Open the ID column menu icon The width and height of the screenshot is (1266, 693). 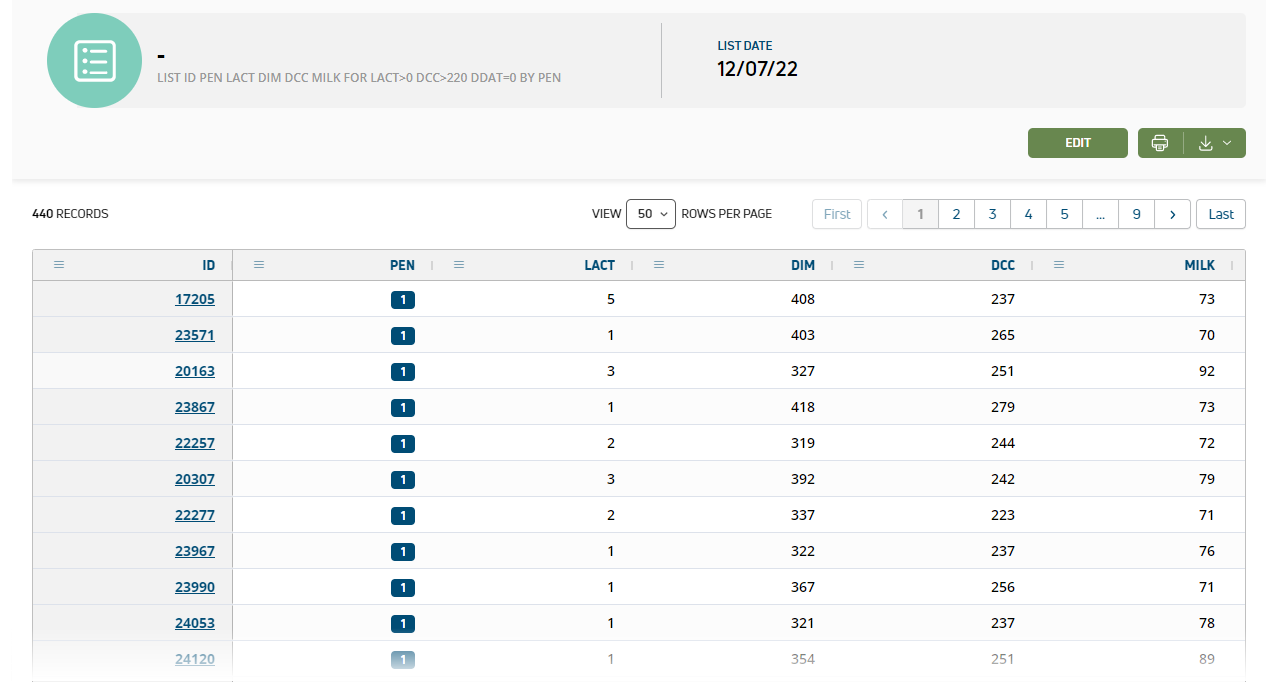tap(59, 265)
